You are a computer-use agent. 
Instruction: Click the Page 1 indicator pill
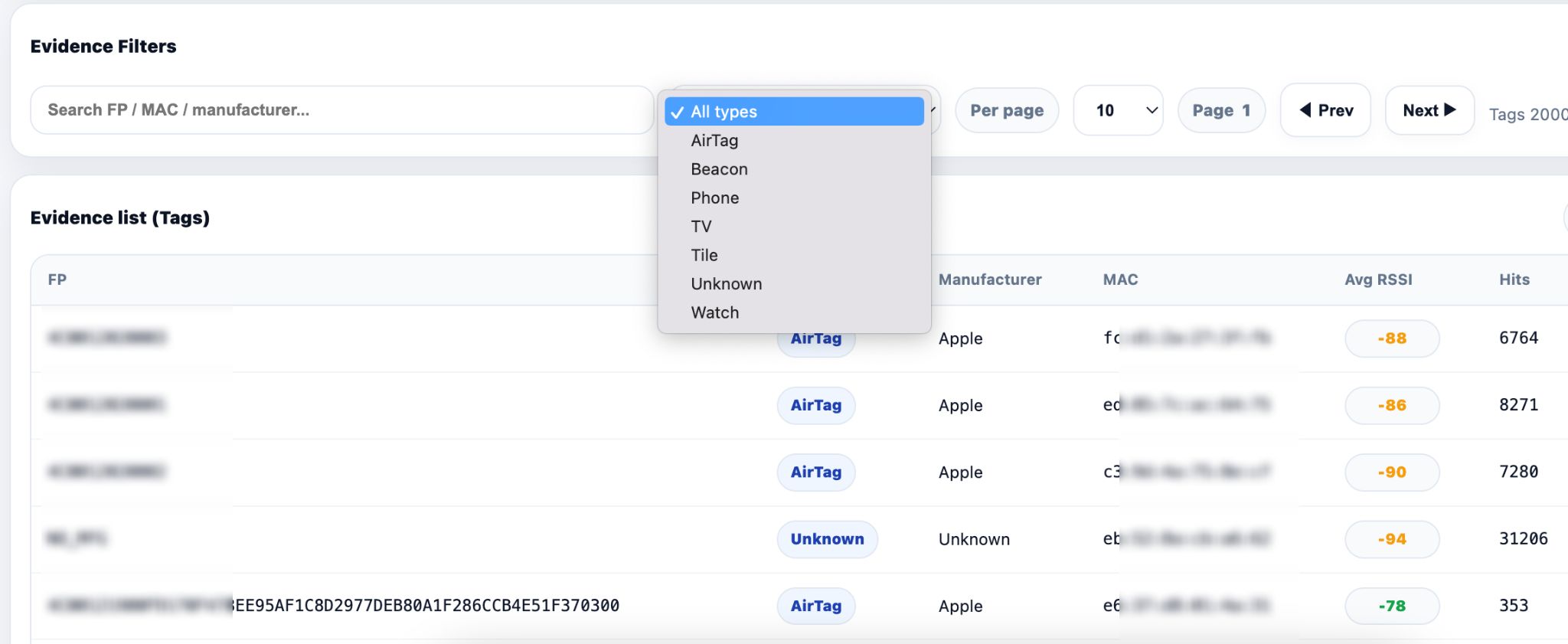1220,111
